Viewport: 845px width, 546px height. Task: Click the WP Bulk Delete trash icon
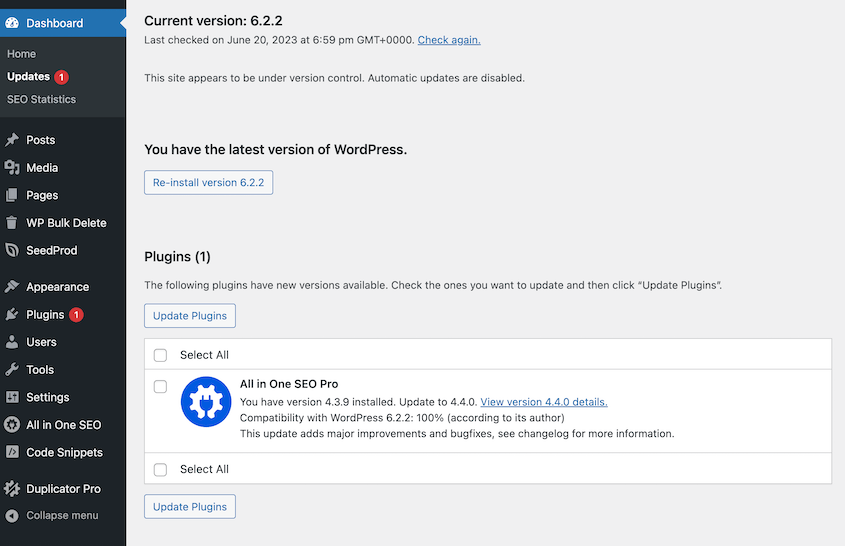[12, 223]
